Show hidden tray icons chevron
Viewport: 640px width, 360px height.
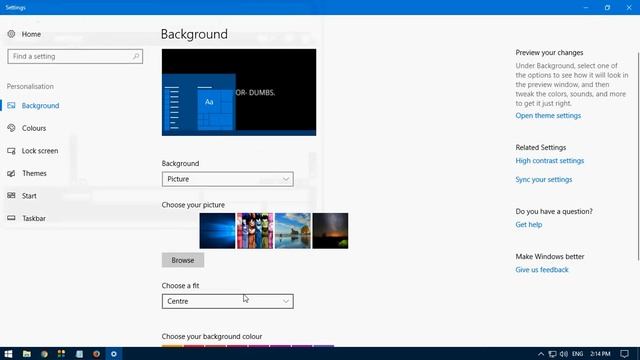tap(540, 354)
